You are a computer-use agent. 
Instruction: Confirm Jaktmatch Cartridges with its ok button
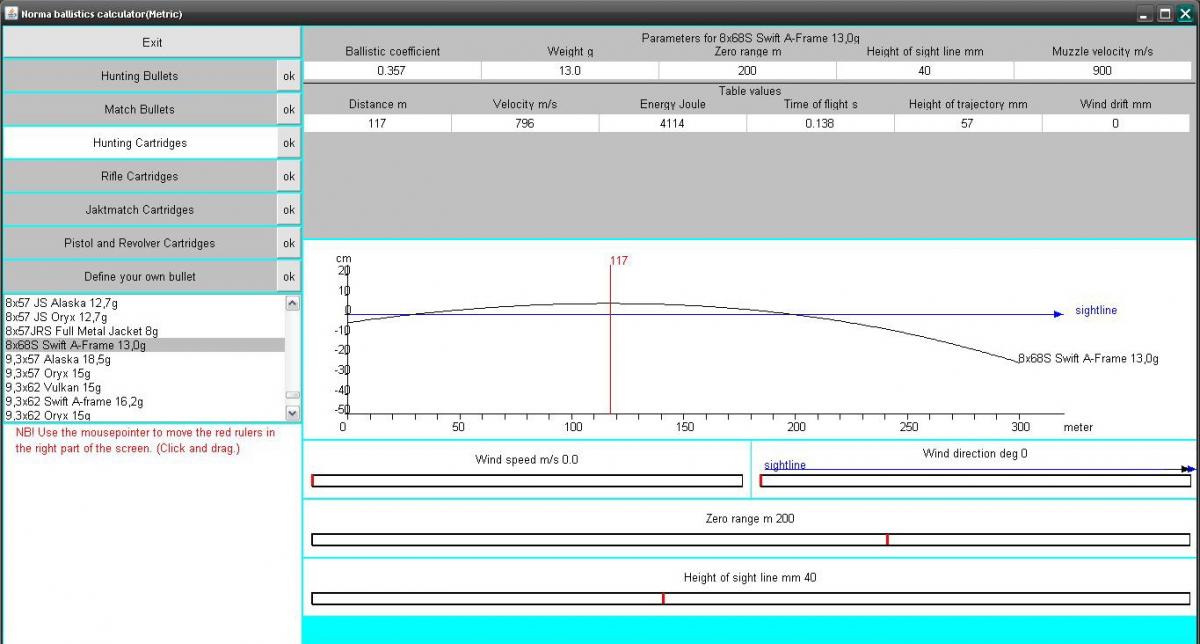tap(288, 210)
